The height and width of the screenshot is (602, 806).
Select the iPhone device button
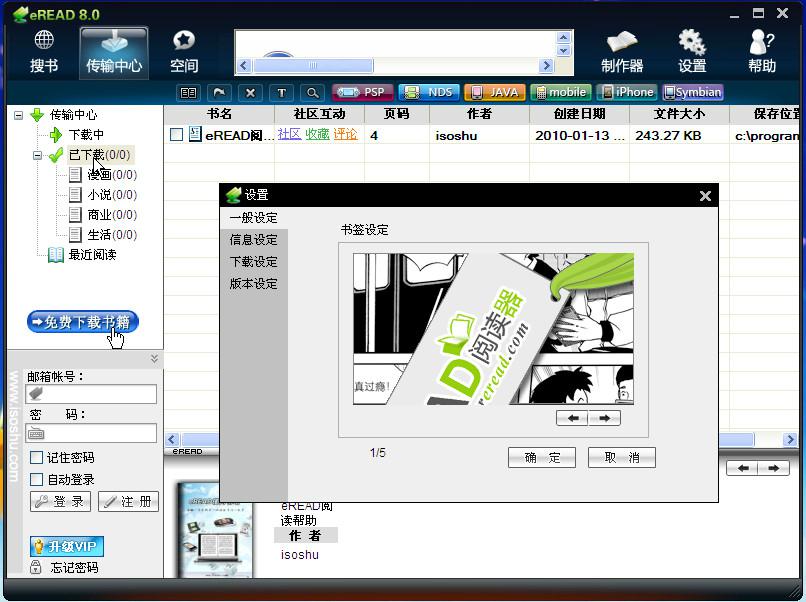(627, 93)
